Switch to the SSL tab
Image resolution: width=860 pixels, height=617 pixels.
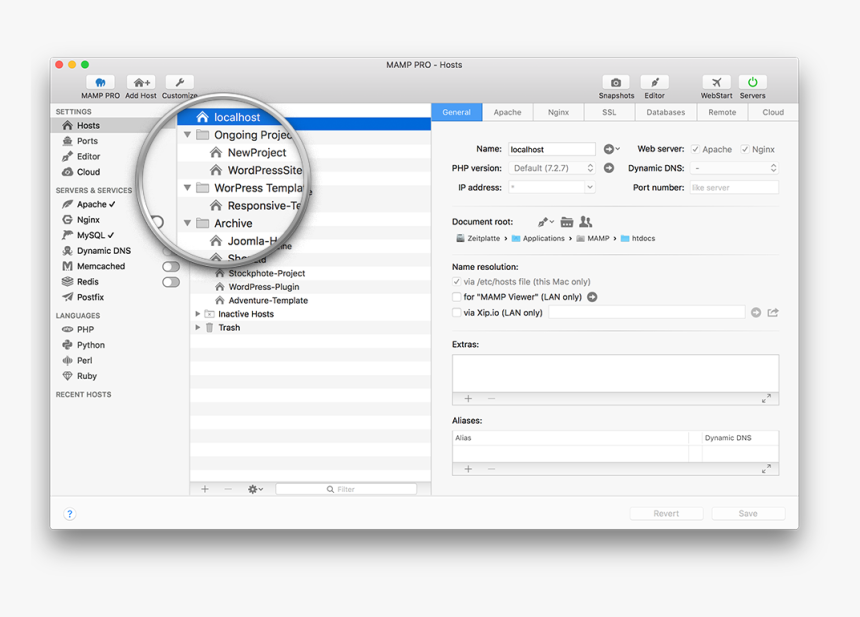click(x=609, y=112)
